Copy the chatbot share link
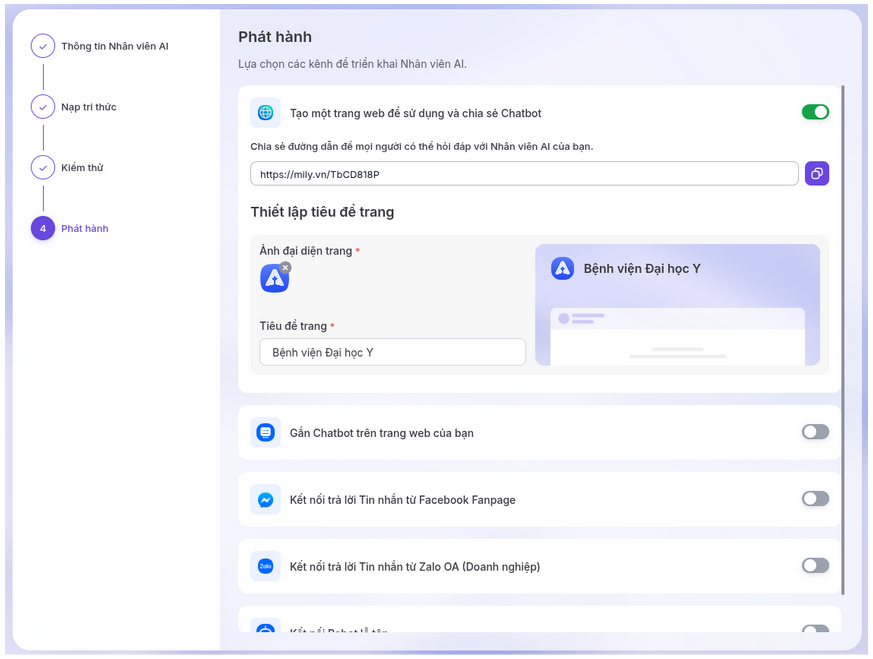 [x=817, y=174]
